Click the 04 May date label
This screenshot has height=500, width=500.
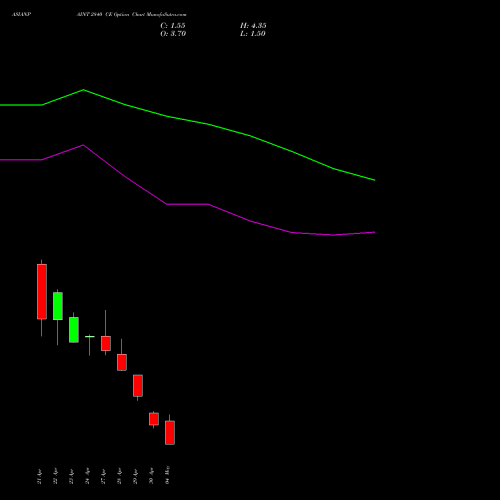pos(167,475)
